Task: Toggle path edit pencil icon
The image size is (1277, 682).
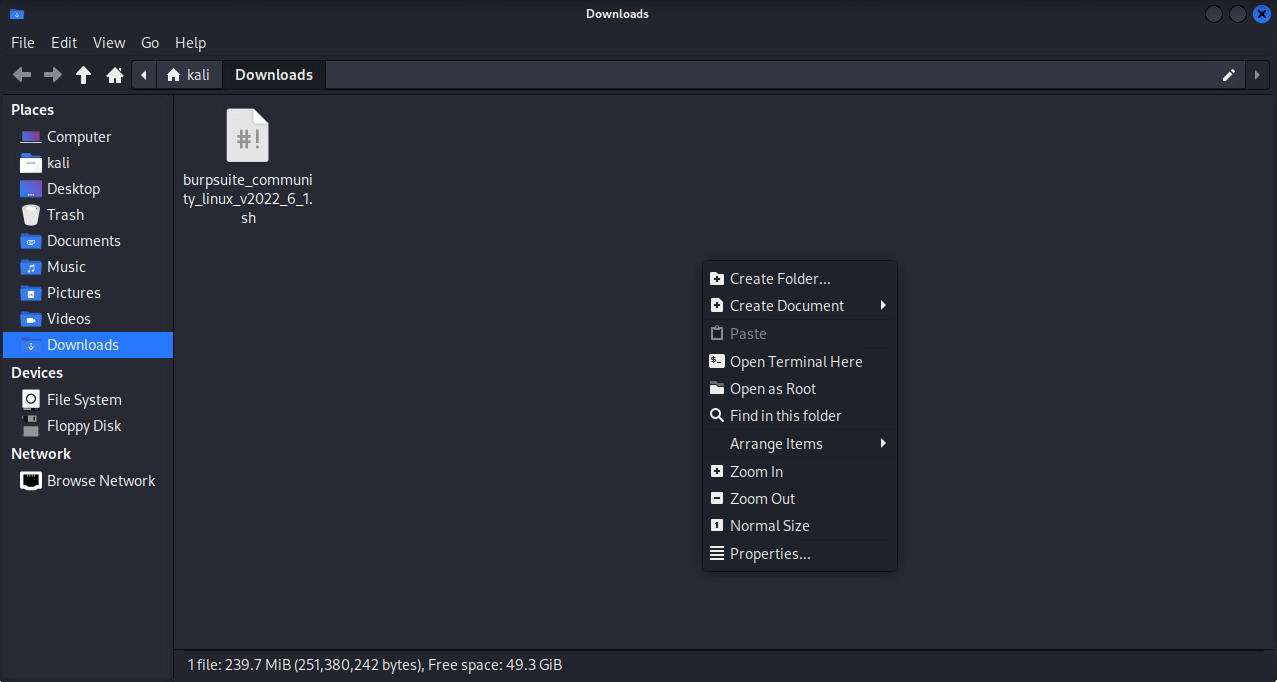Action: click(1229, 75)
